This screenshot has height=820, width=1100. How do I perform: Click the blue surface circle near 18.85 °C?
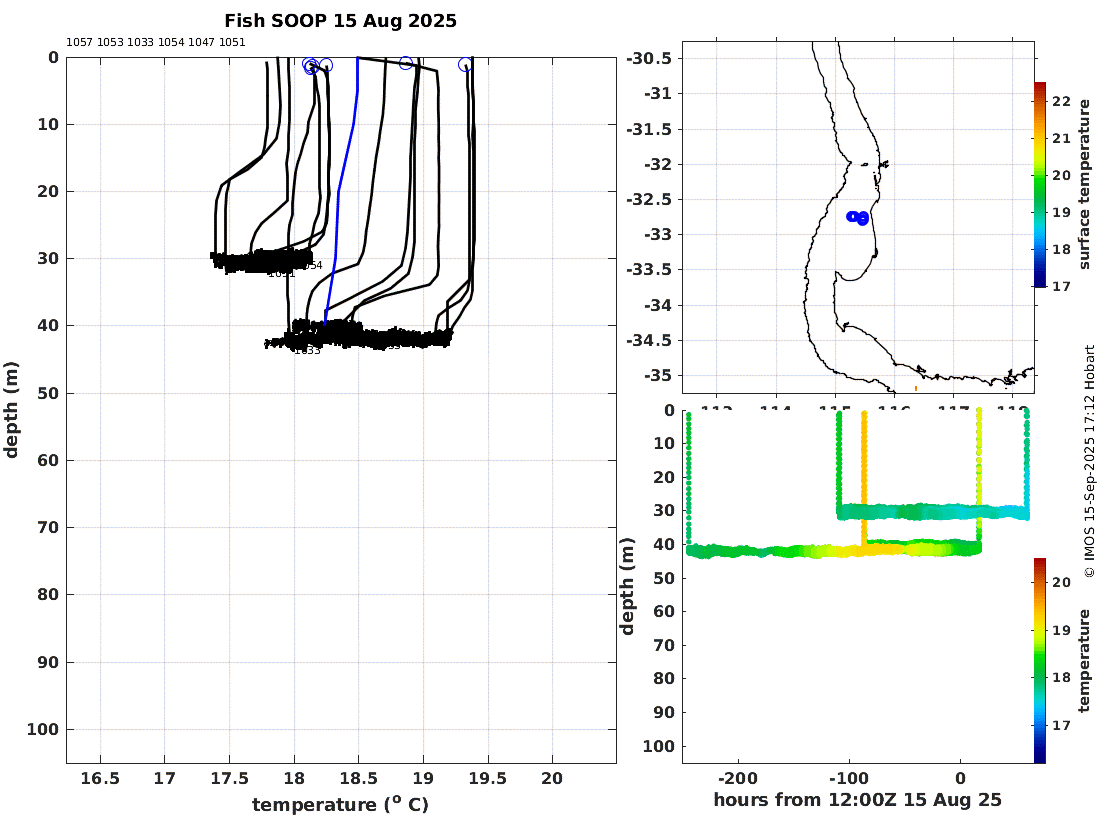click(405, 63)
